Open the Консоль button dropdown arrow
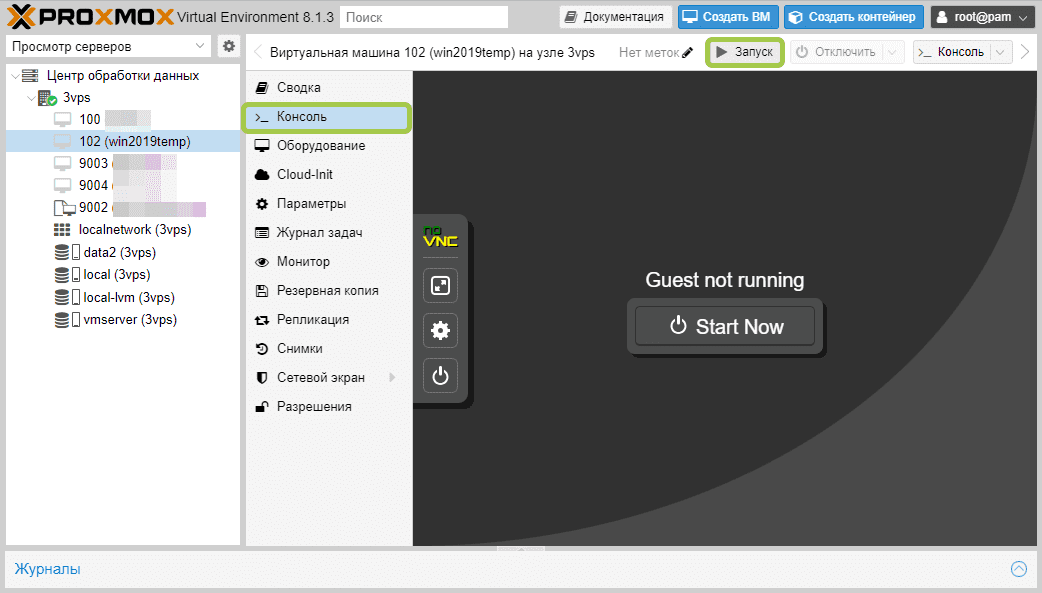Viewport: 1042px width, 593px height. coord(1001,52)
